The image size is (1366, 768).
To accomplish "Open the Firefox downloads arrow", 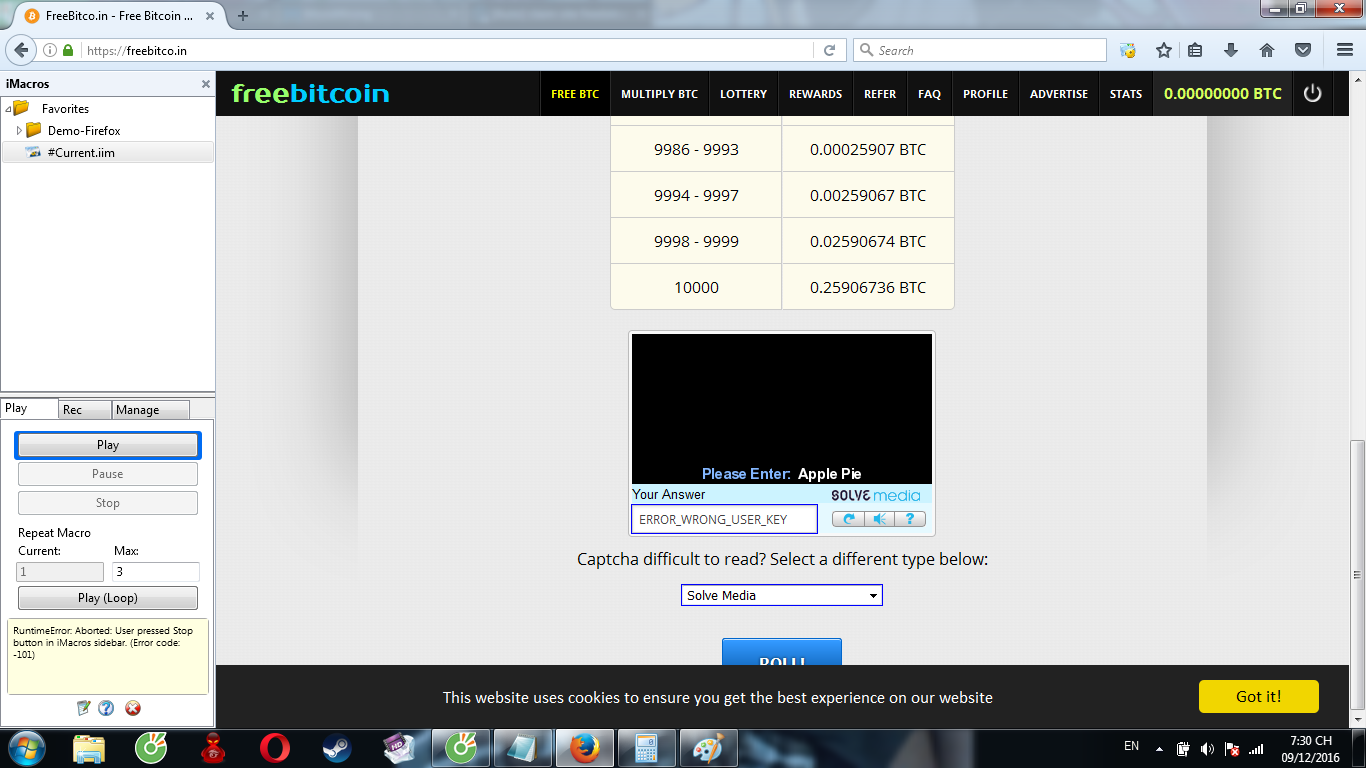I will tap(1231, 50).
